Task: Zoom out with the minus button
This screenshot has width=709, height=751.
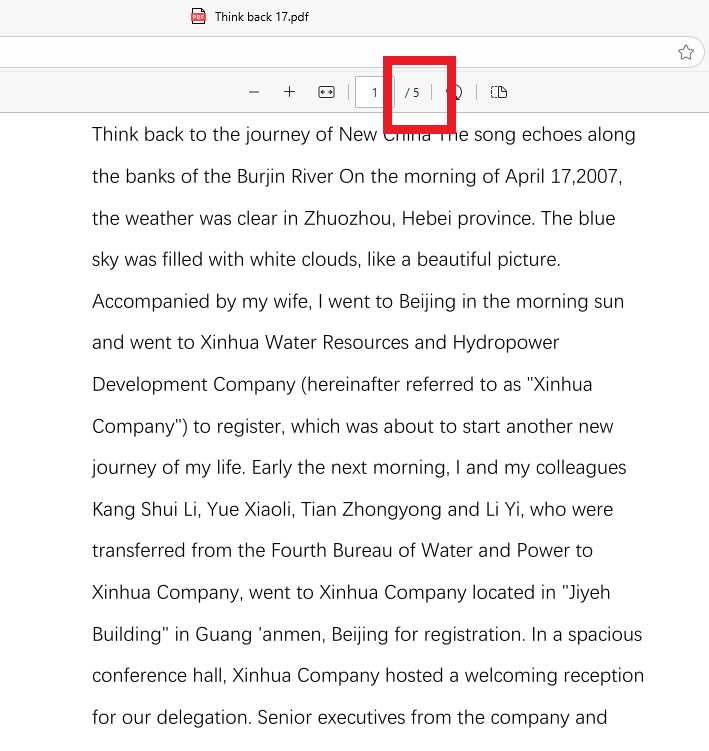Action: tap(254, 92)
